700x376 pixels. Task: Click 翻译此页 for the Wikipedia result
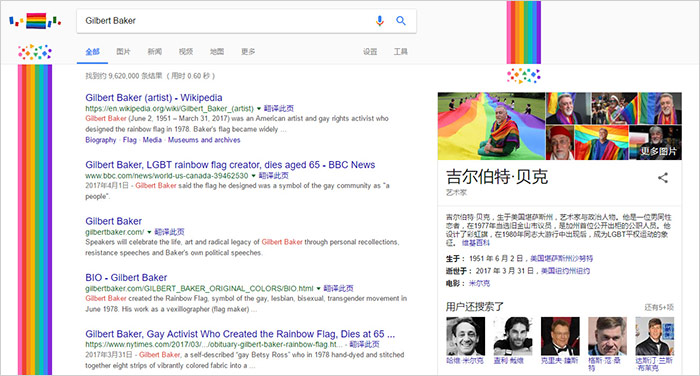279,109
